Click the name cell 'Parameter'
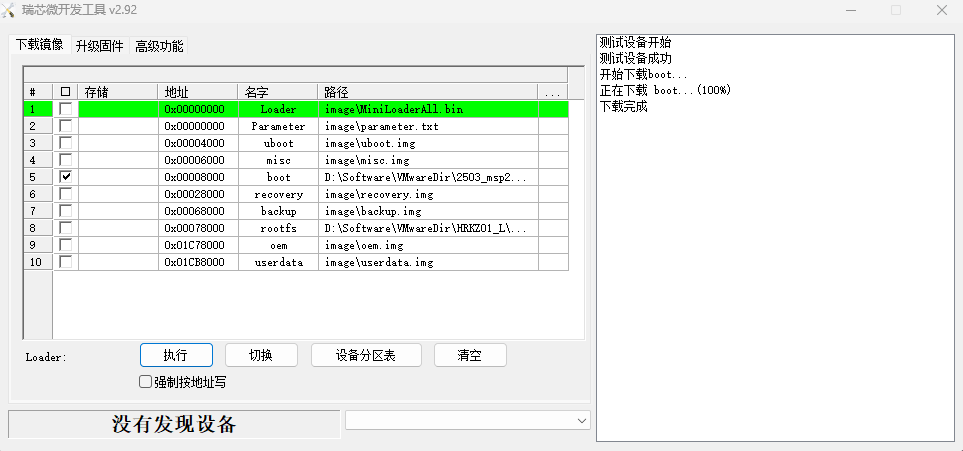 (x=278, y=126)
